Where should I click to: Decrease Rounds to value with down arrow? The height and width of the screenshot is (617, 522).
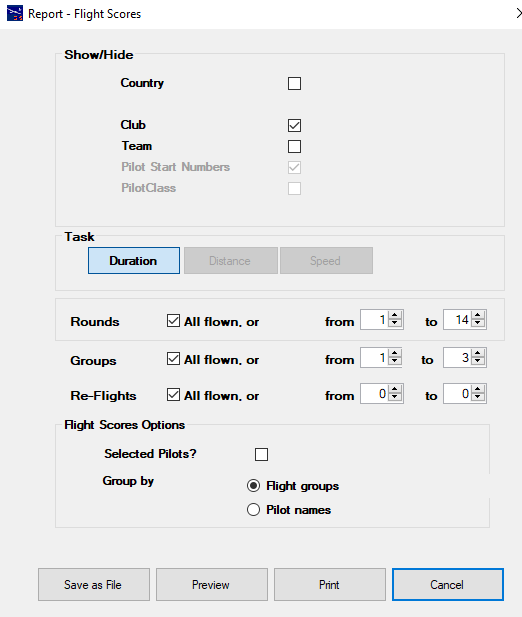478,323
